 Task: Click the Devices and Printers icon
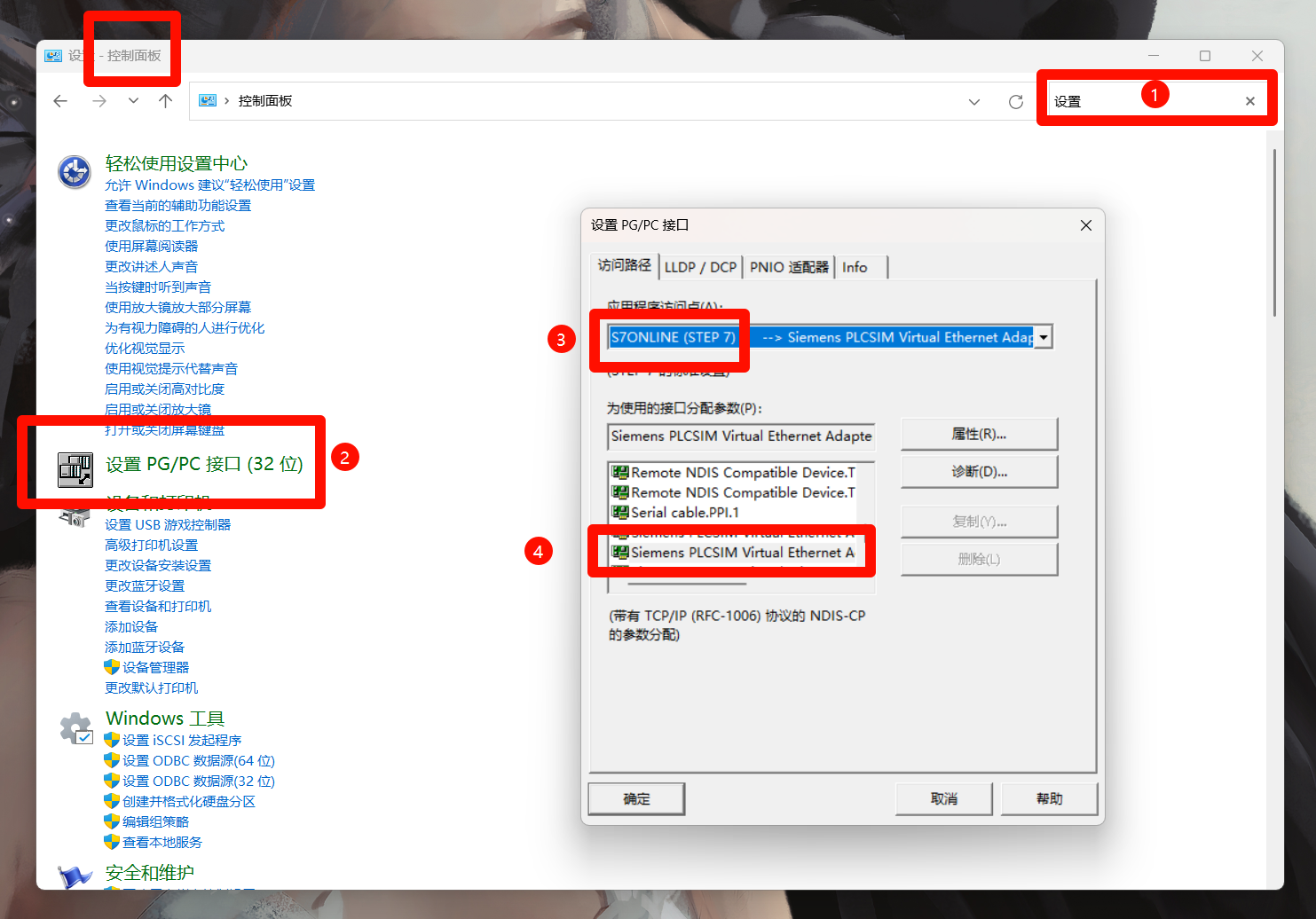click(x=75, y=517)
